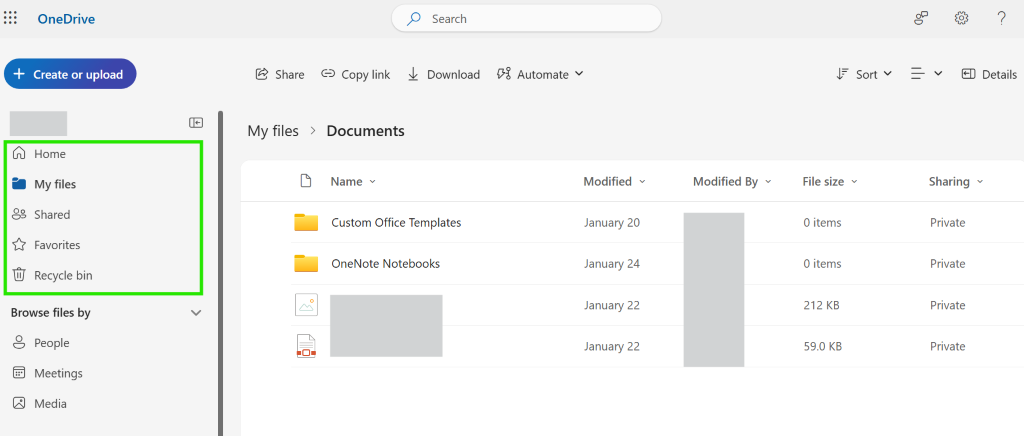Image resolution: width=1024 pixels, height=436 pixels.
Task: Collapse the navigation pane icon
Action: click(x=196, y=122)
